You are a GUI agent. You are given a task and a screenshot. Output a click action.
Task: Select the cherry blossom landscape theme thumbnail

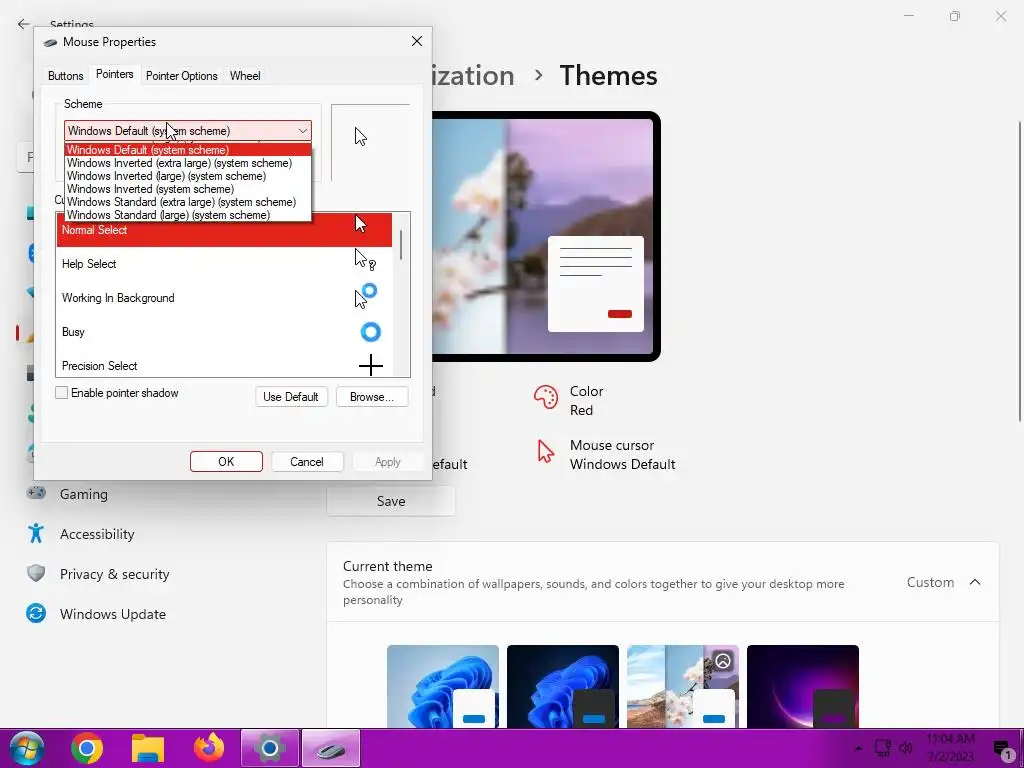[x=682, y=686]
